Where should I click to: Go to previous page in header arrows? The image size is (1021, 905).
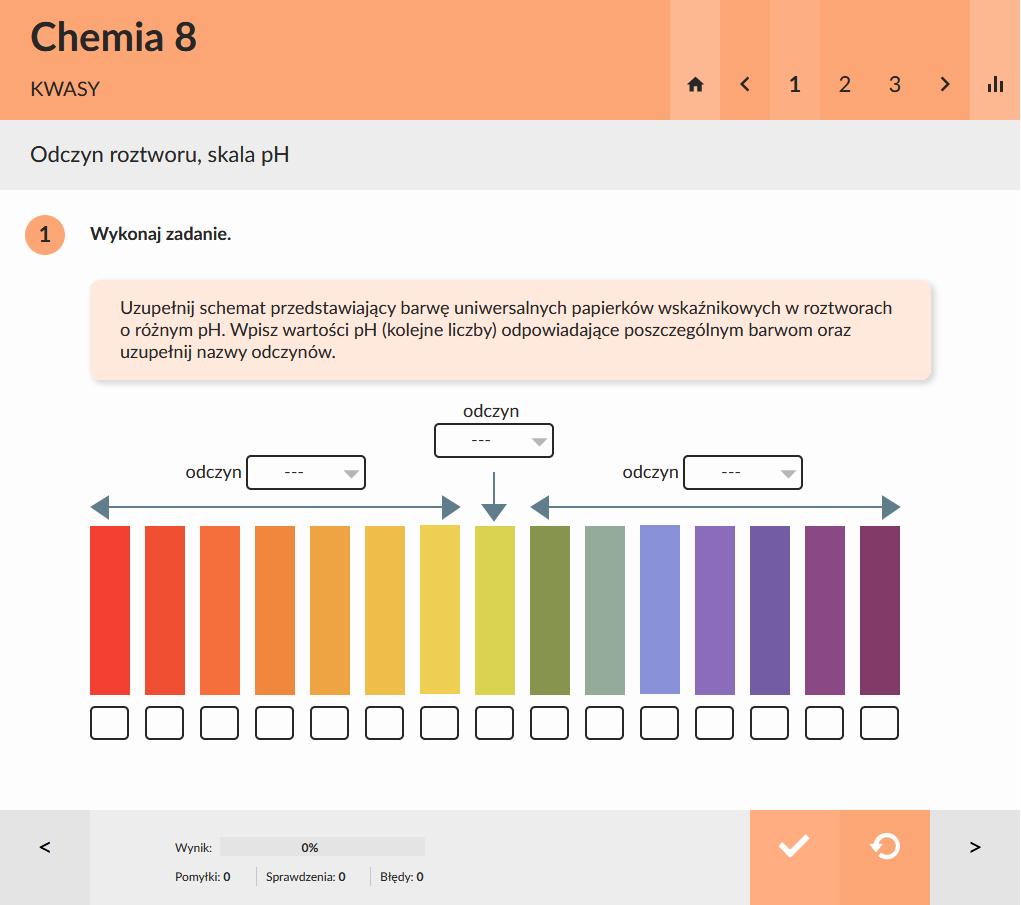(745, 85)
